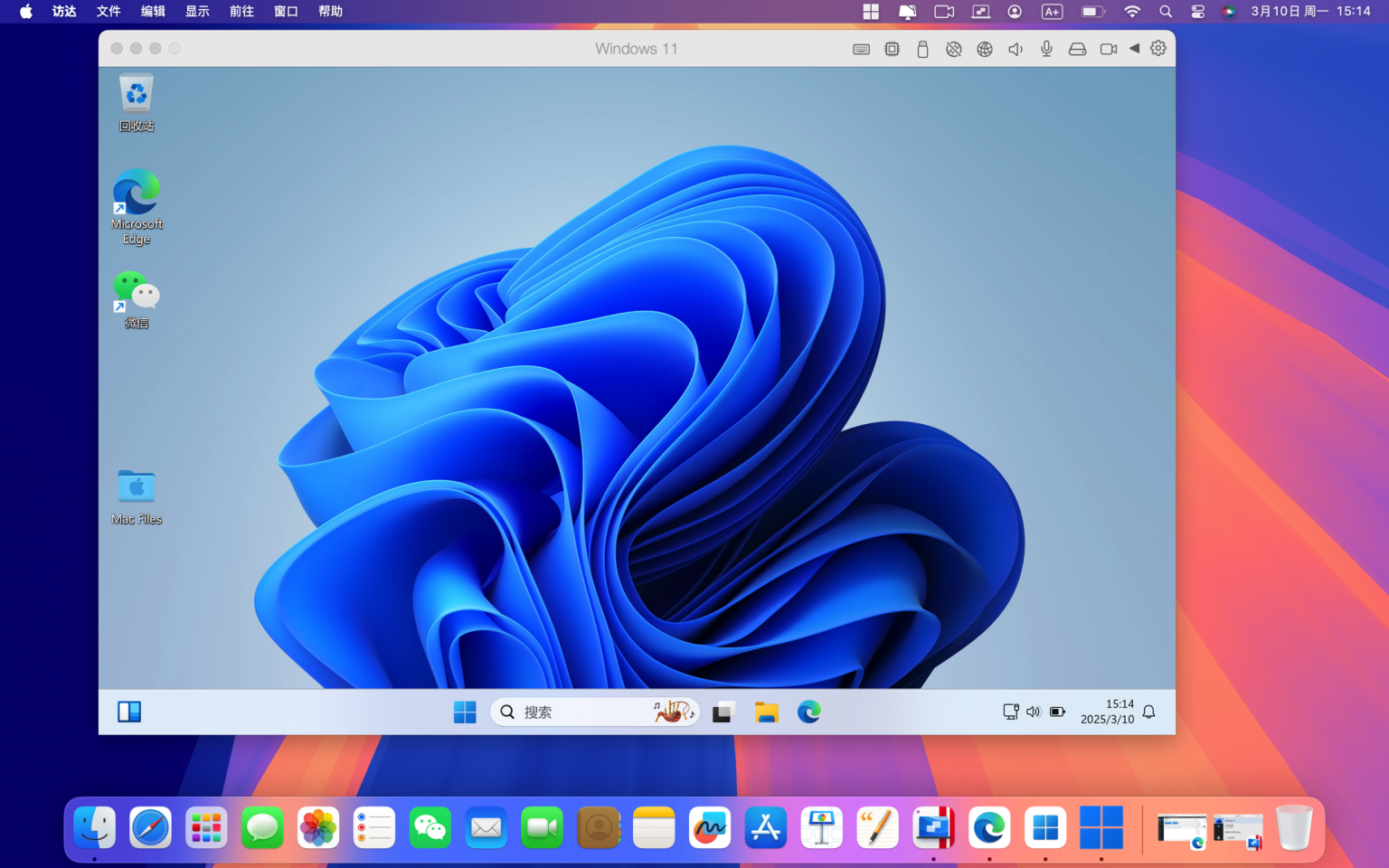This screenshot has height=868, width=1389.
Task: Click the Windows Start button
Action: [464, 712]
